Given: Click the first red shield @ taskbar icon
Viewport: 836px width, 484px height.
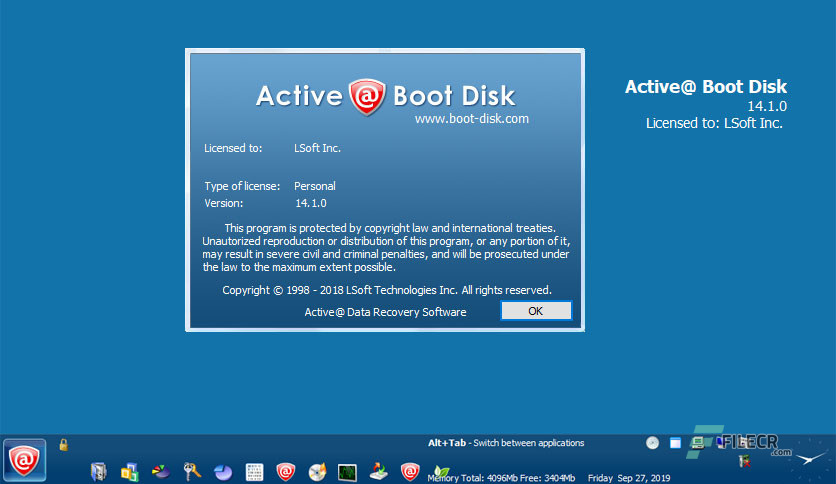Looking at the screenshot, I should [x=285, y=472].
